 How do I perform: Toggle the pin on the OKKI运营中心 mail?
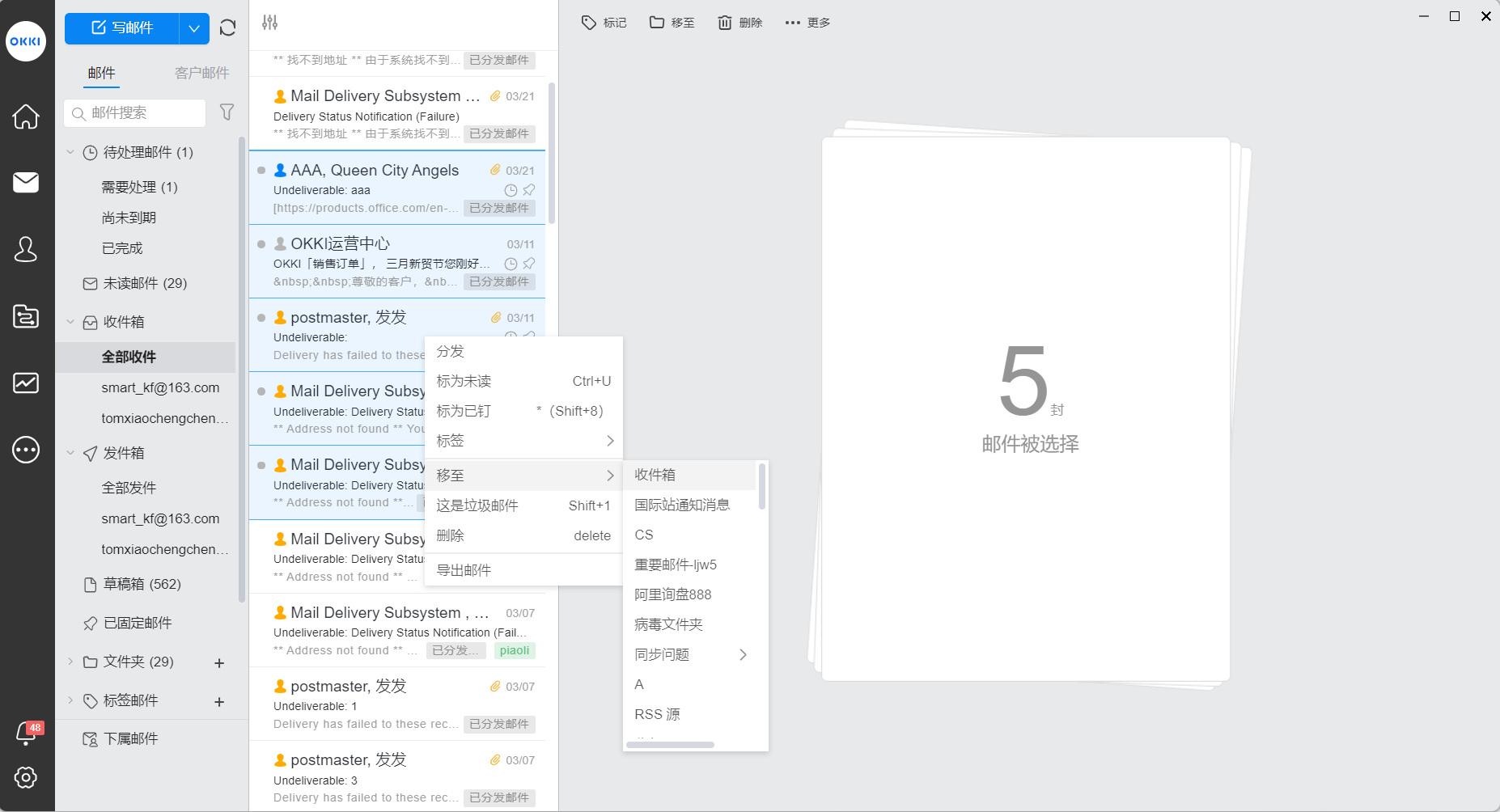[529, 264]
